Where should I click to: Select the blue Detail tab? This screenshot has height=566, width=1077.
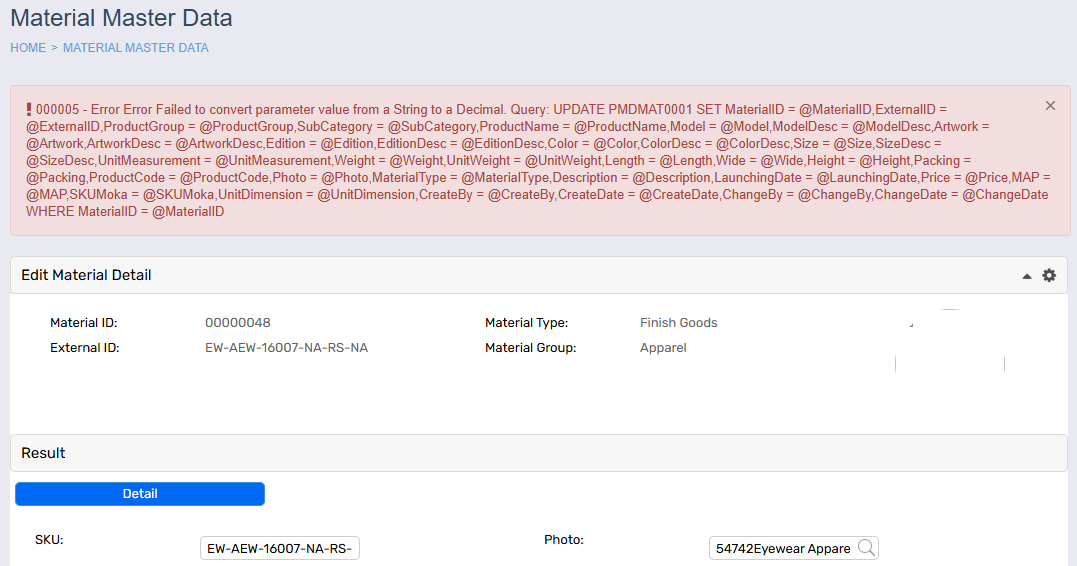point(140,494)
